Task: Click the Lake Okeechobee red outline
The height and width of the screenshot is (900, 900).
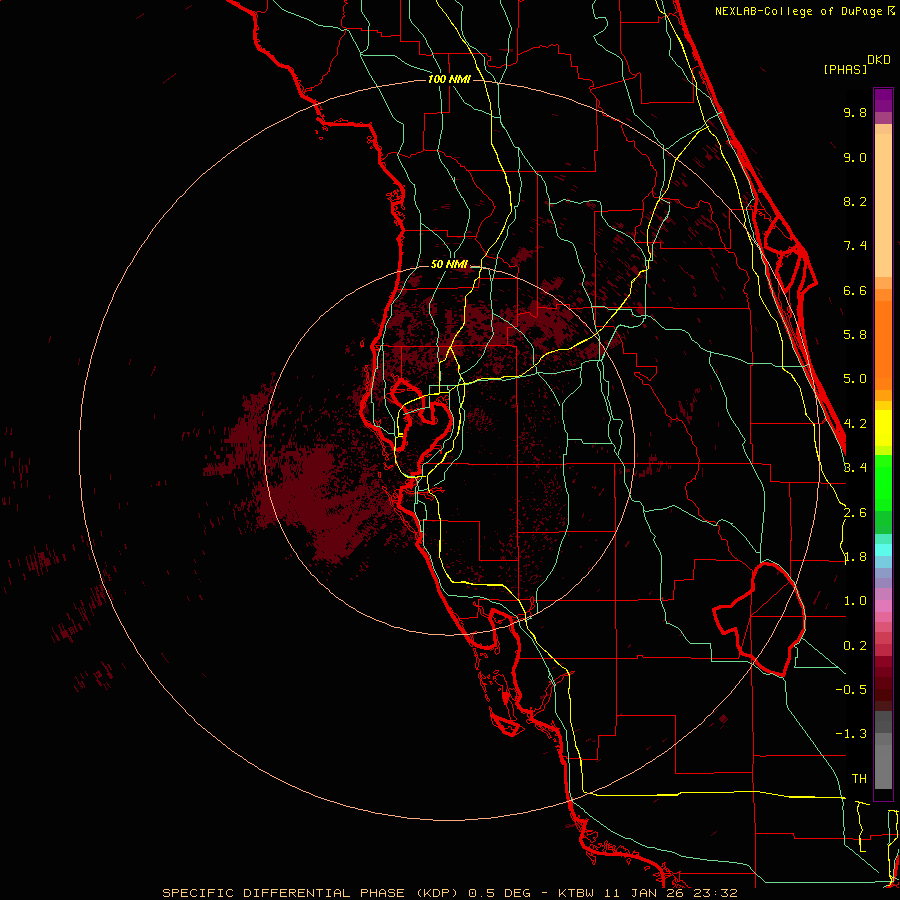Action: [x=759, y=619]
